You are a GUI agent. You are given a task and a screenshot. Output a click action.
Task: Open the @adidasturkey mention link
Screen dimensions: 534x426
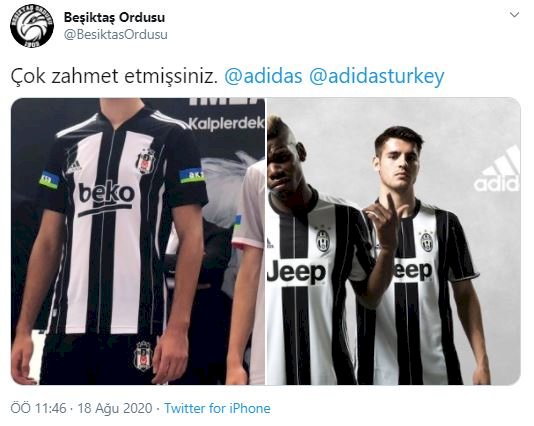377,77
